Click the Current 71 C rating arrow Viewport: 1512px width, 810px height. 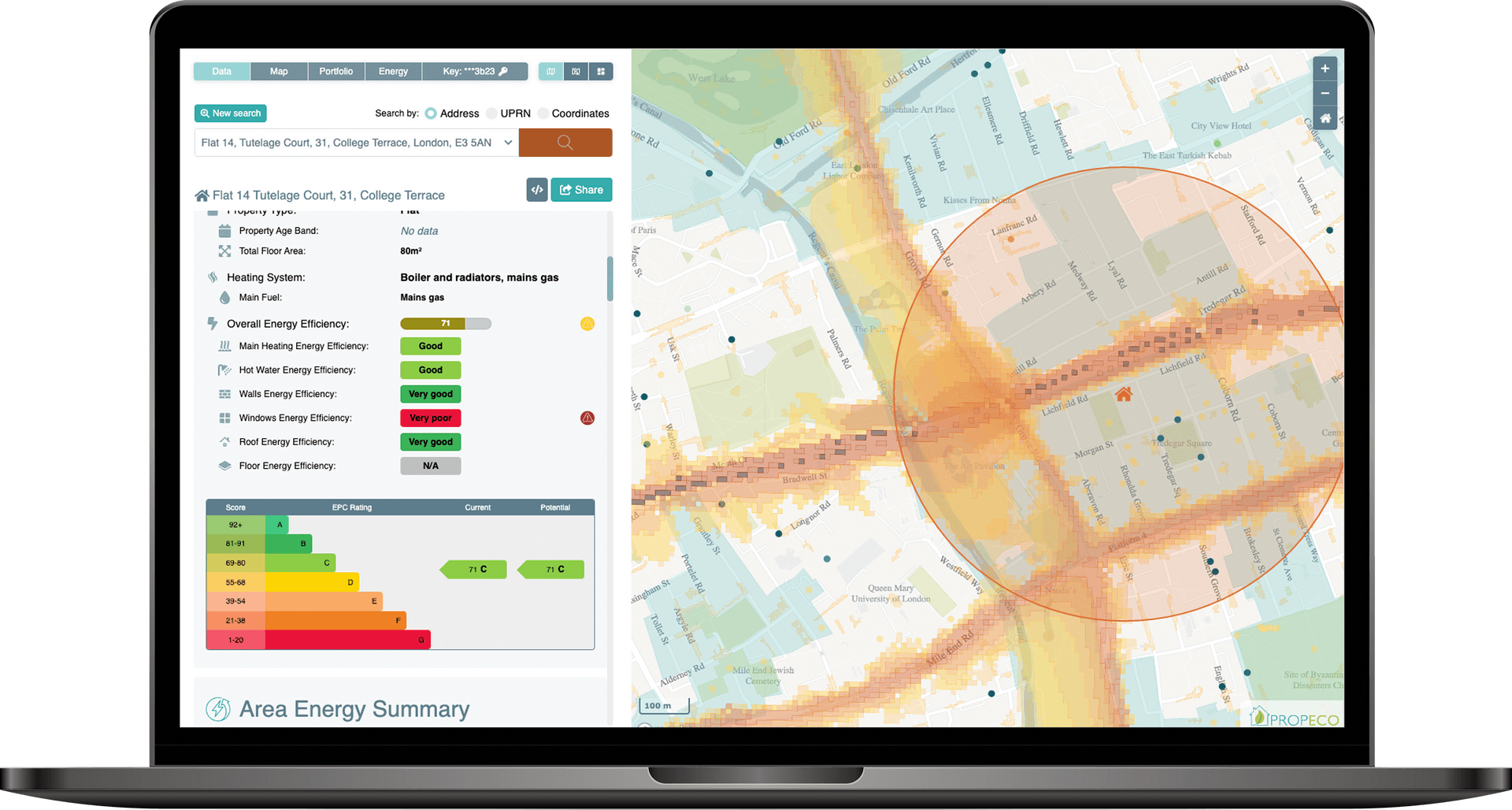(473, 570)
